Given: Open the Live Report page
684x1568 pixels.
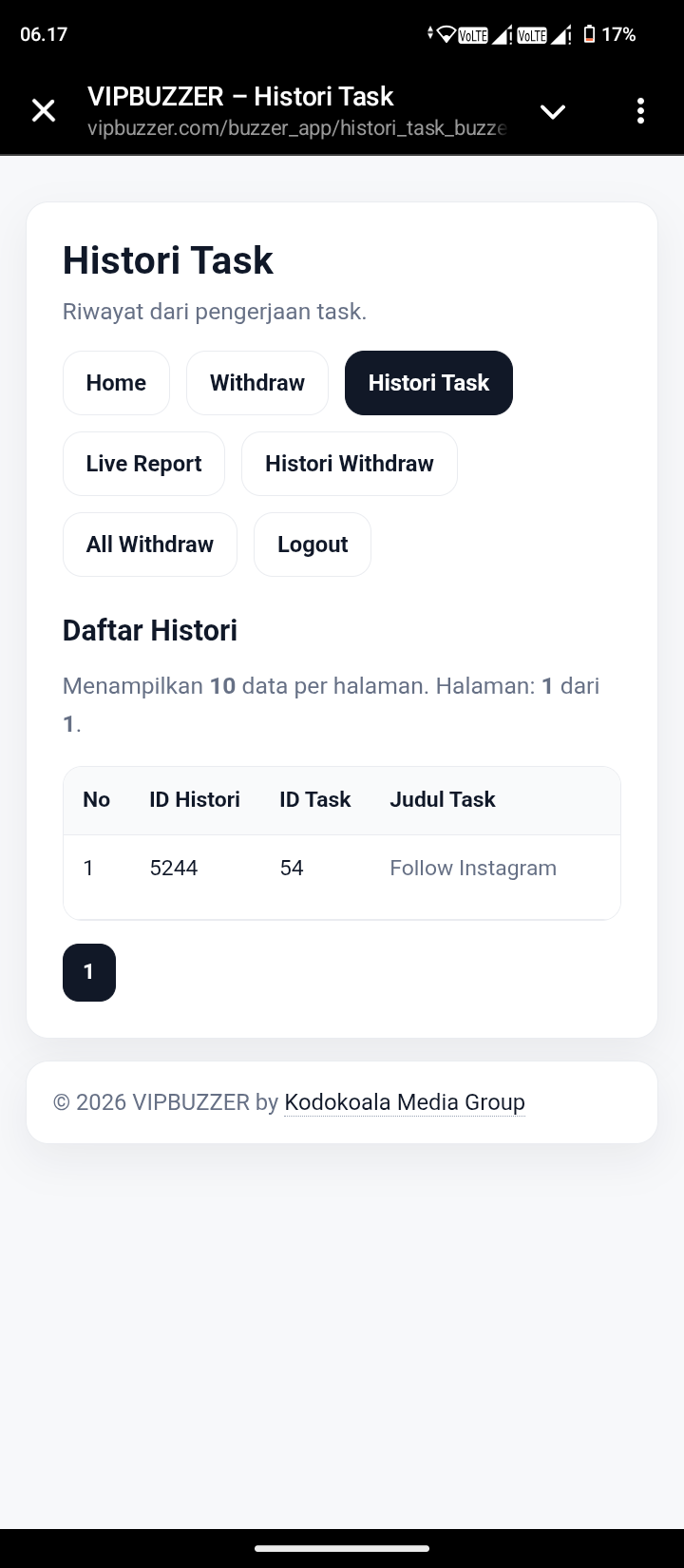Looking at the screenshot, I should [143, 464].
